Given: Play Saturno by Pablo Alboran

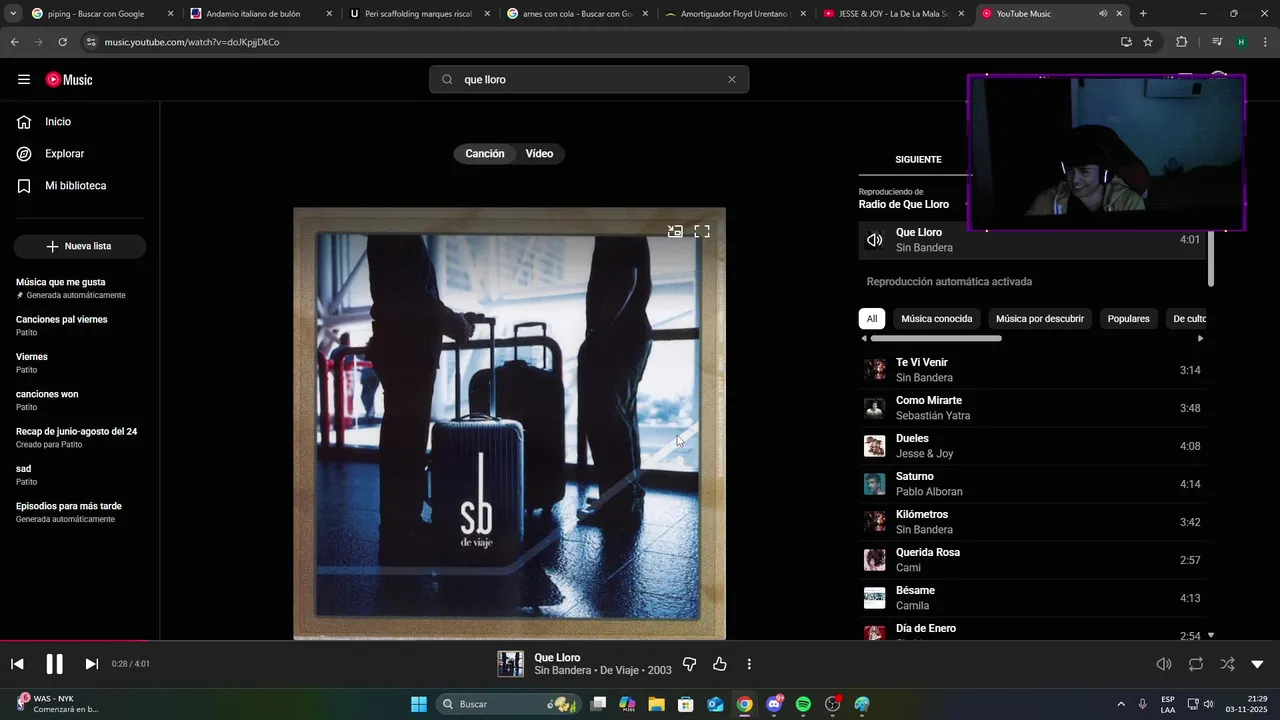Looking at the screenshot, I should tap(1032, 484).
